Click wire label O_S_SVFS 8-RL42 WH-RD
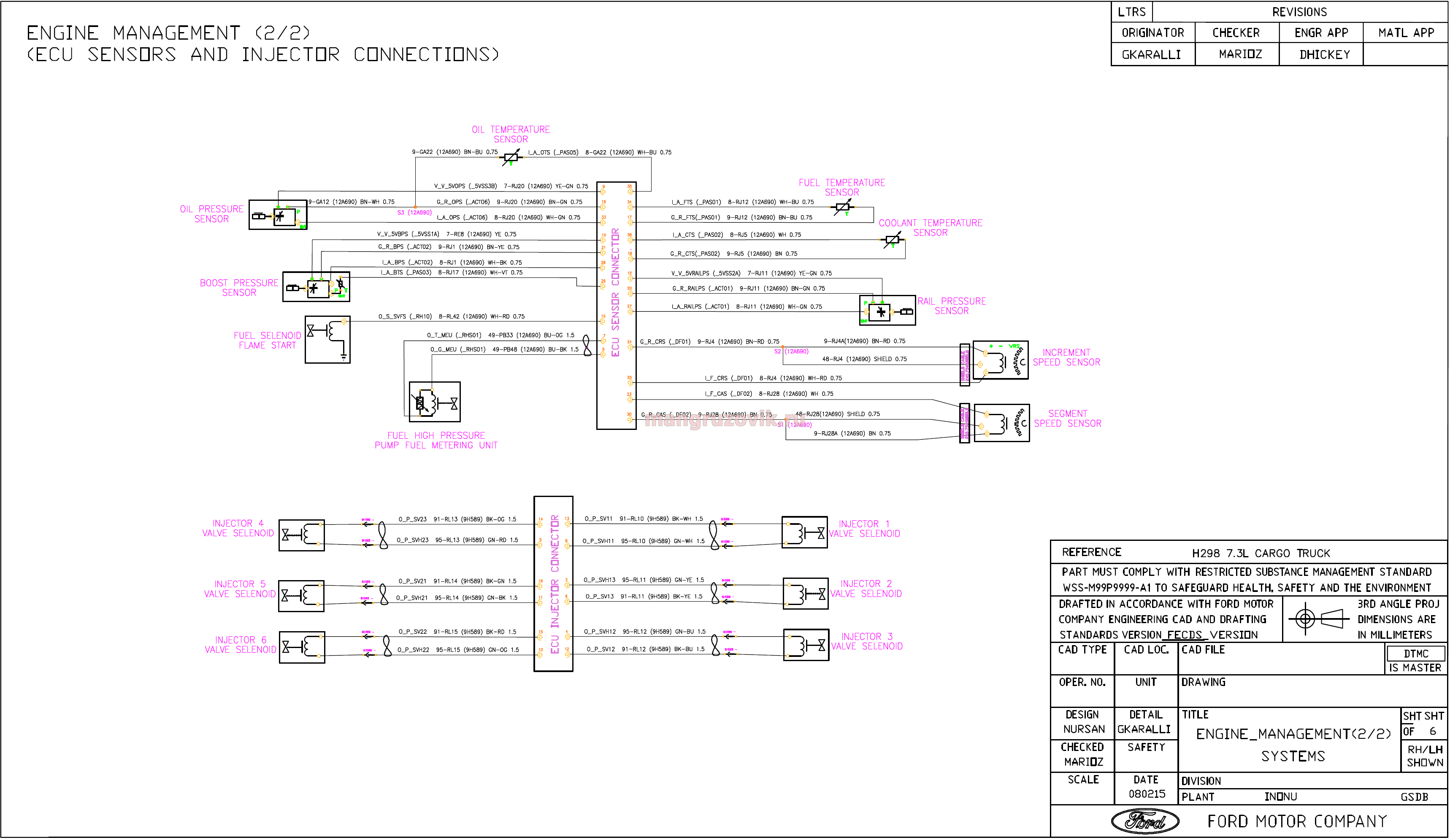The width and height of the screenshot is (1450, 840). tap(452, 316)
